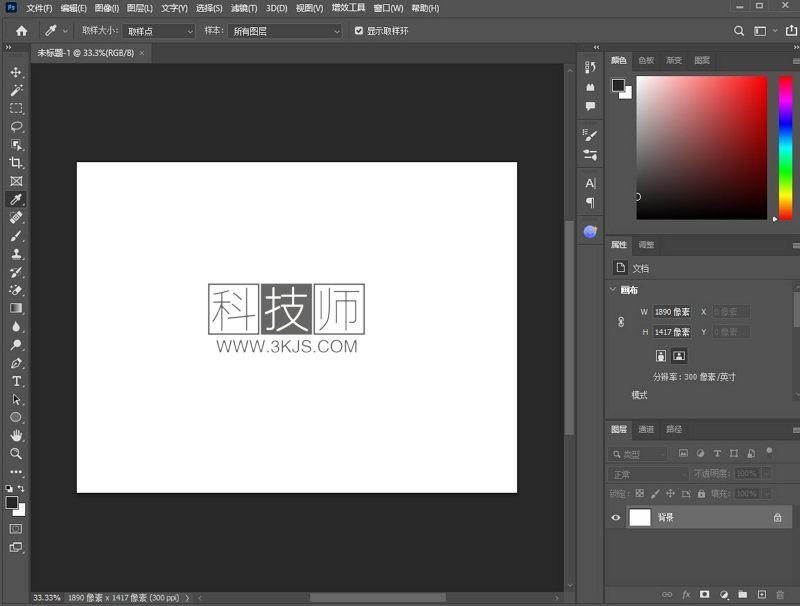
Task: Click the lock icon on 背景 layer
Action: tap(777, 517)
